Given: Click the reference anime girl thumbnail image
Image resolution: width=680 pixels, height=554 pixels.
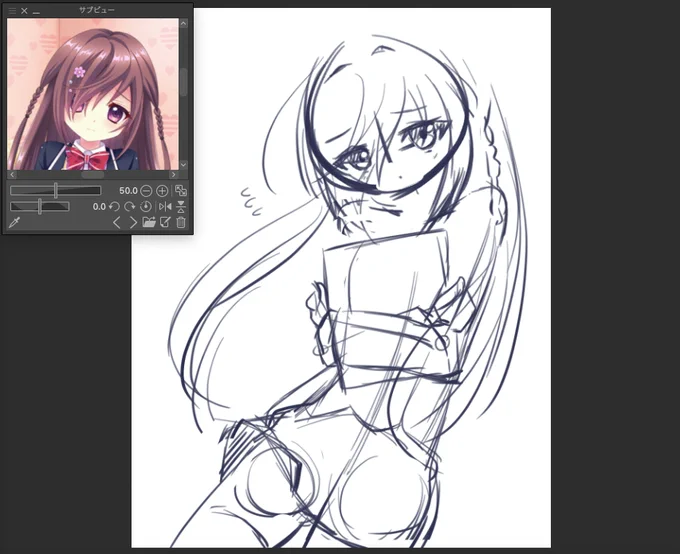Looking at the screenshot, I should pos(93,94).
